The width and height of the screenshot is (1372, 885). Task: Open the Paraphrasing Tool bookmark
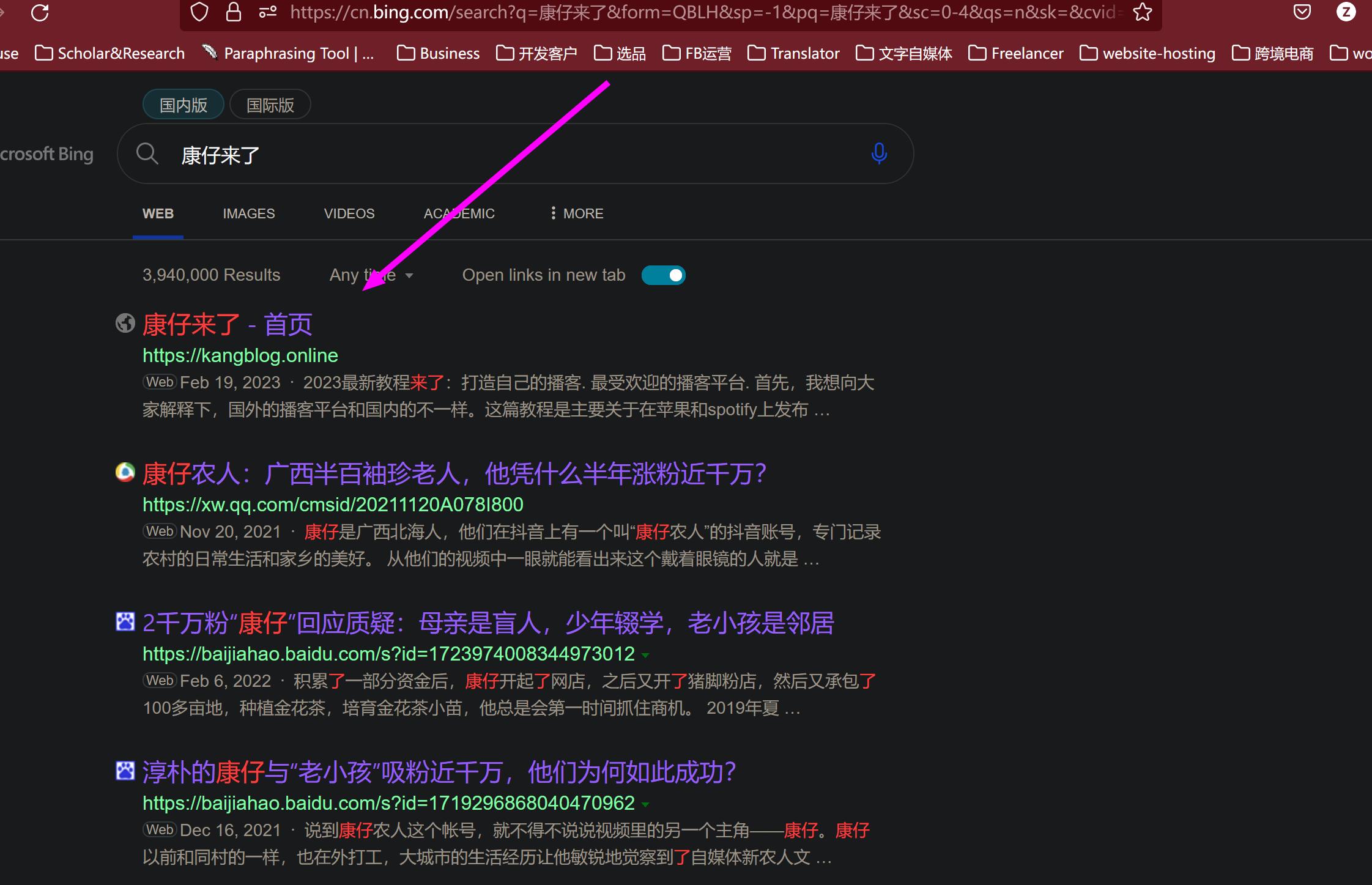pyautogui.click(x=287, y=54)
